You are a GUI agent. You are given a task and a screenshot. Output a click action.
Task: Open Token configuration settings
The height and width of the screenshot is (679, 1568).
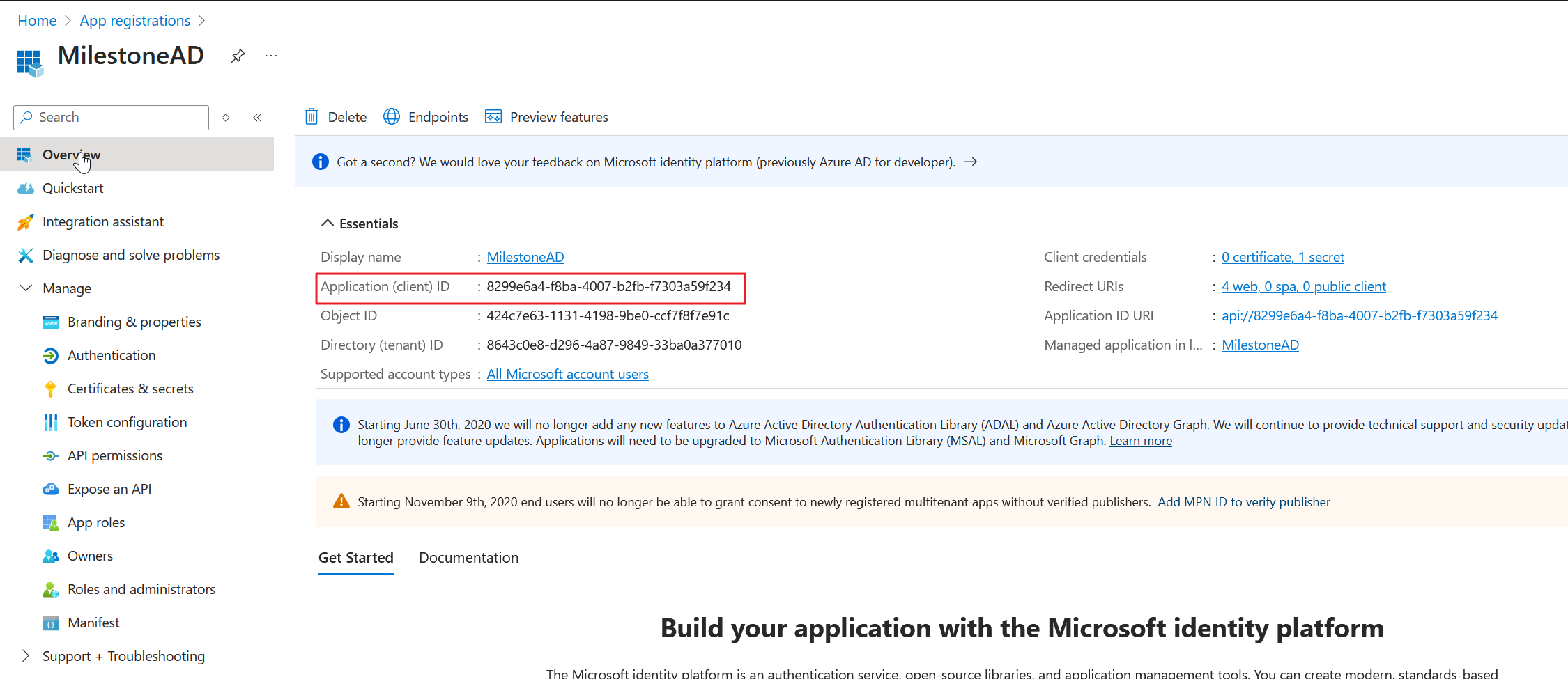(x=127, y=422)
